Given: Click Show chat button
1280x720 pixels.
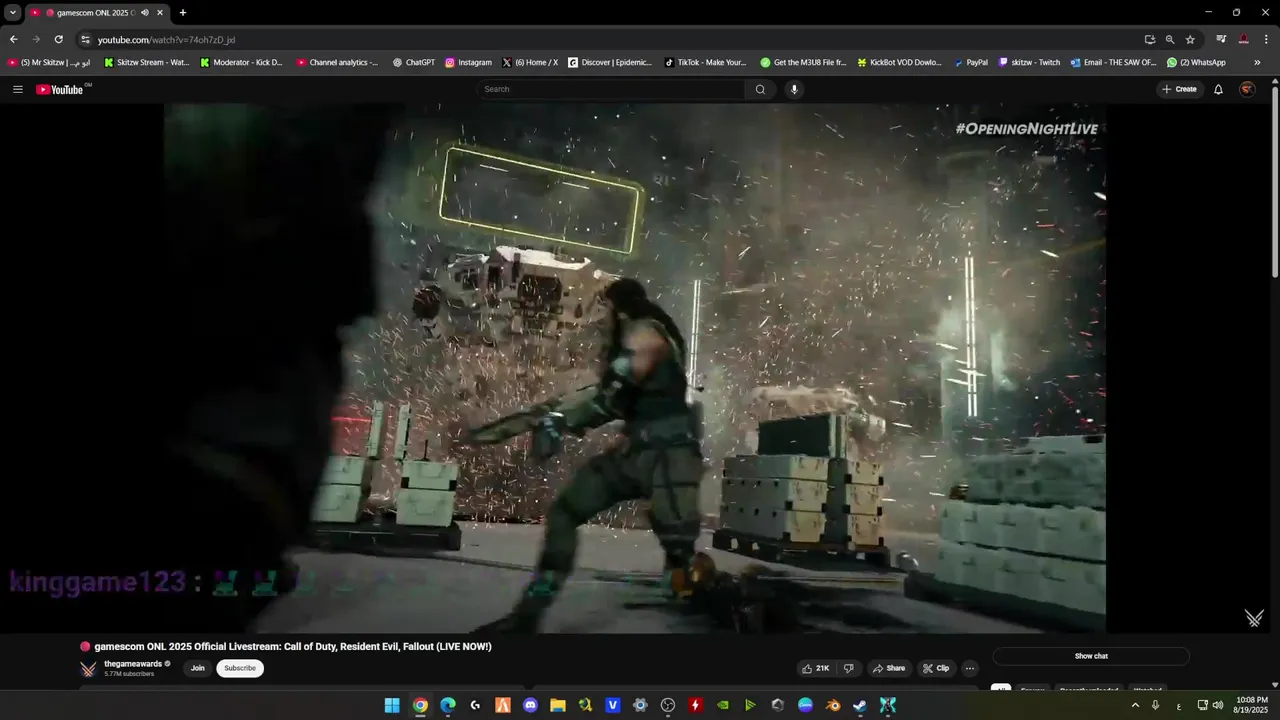Looking at the screenshot, I should point(1091,656).
